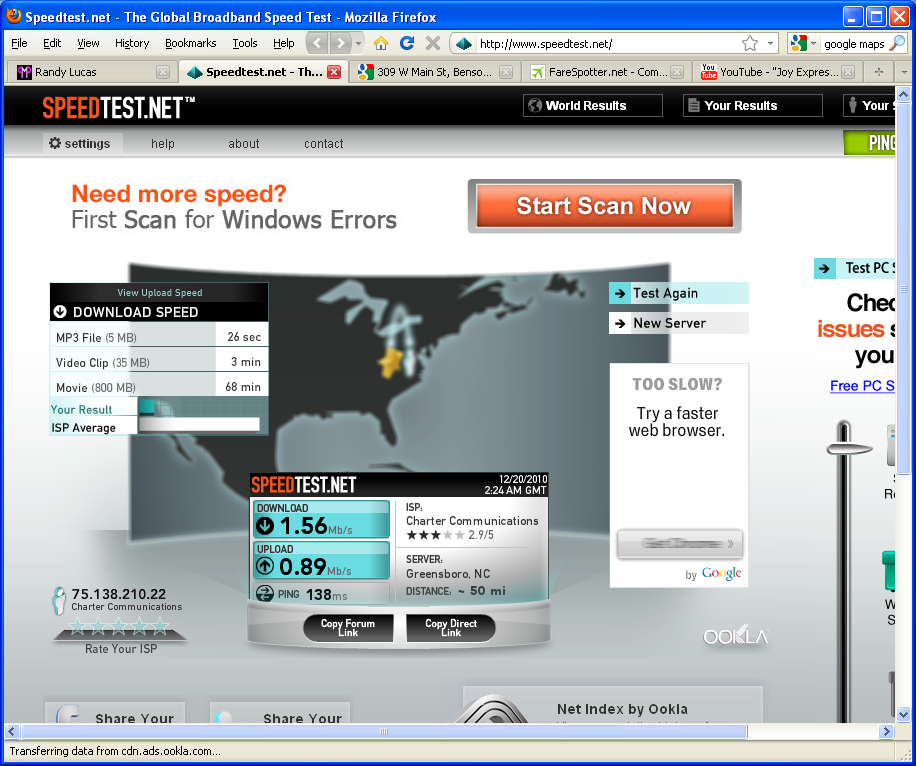Click the search magnifier icon
Screen dimensions: 916x766
coord(896,43)
